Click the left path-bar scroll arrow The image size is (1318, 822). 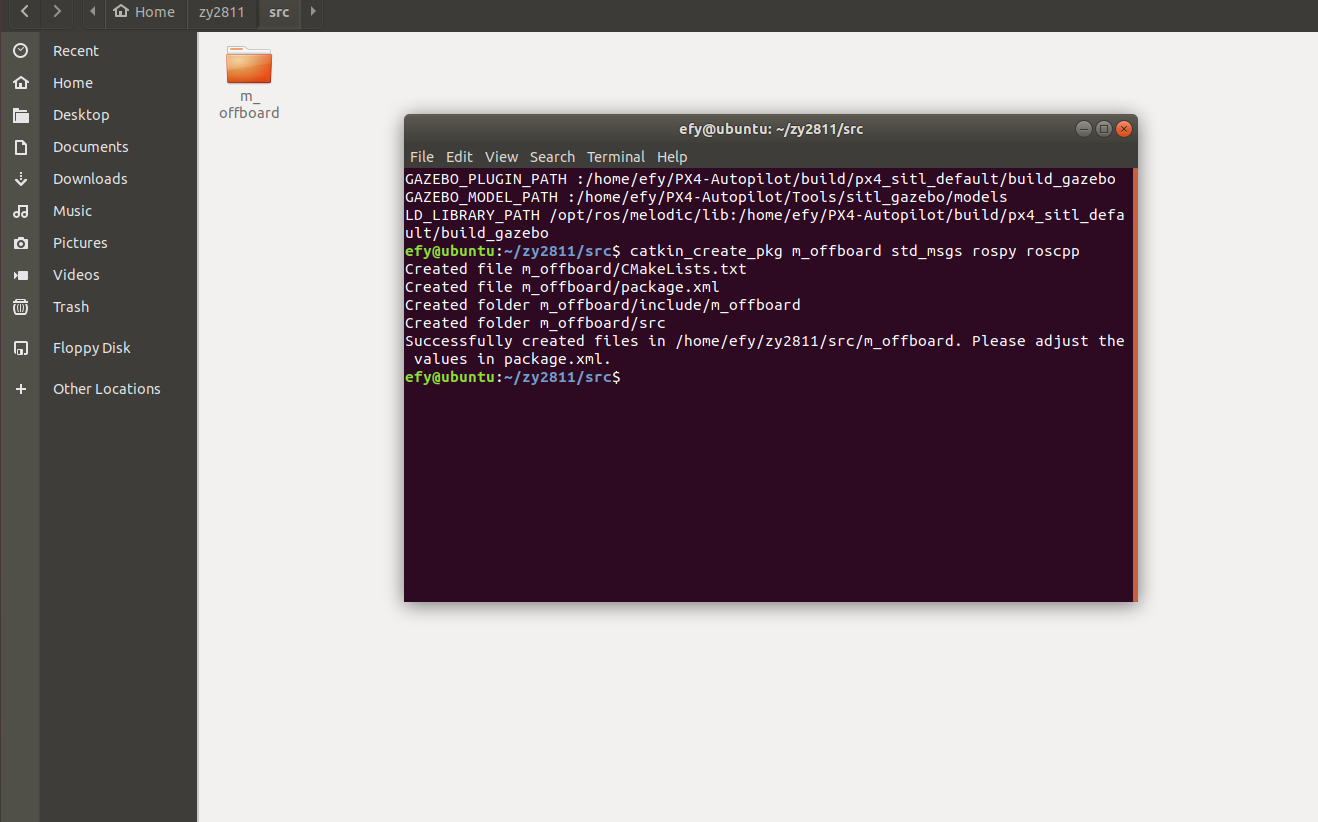(93, 12)
